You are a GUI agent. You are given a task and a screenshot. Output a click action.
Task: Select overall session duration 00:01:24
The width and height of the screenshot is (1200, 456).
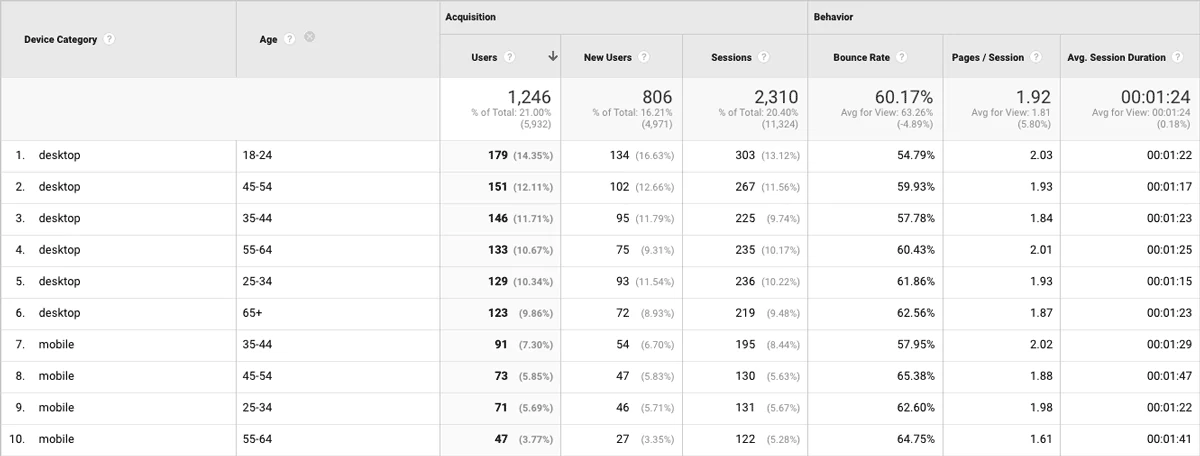[1157, 97]
